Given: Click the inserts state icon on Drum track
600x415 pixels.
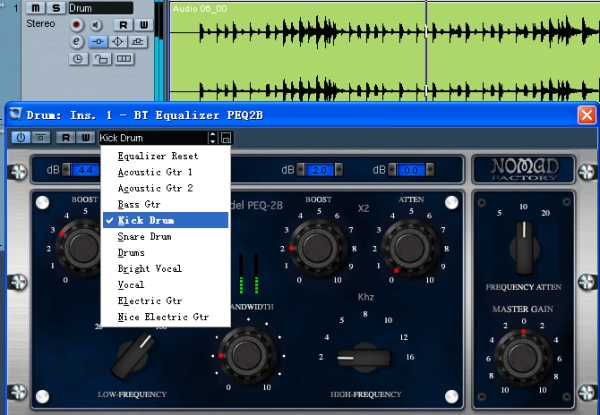Looking at the screenshot, I should click(x=98, y=42).
